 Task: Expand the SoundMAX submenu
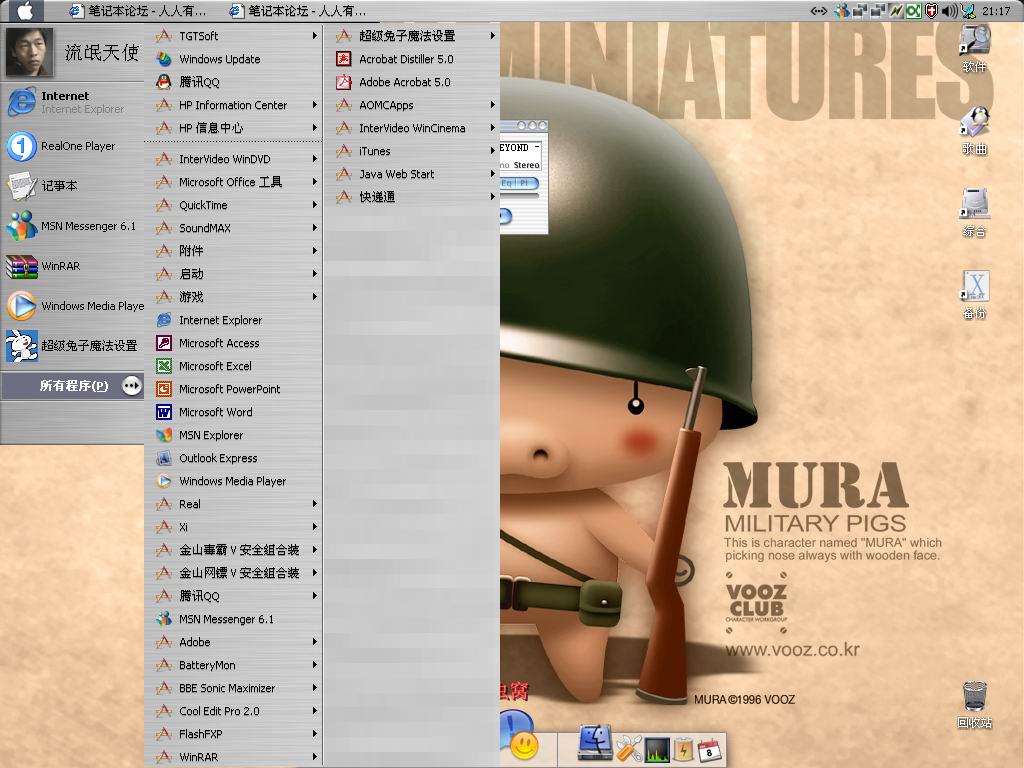(x=233, y=228)
